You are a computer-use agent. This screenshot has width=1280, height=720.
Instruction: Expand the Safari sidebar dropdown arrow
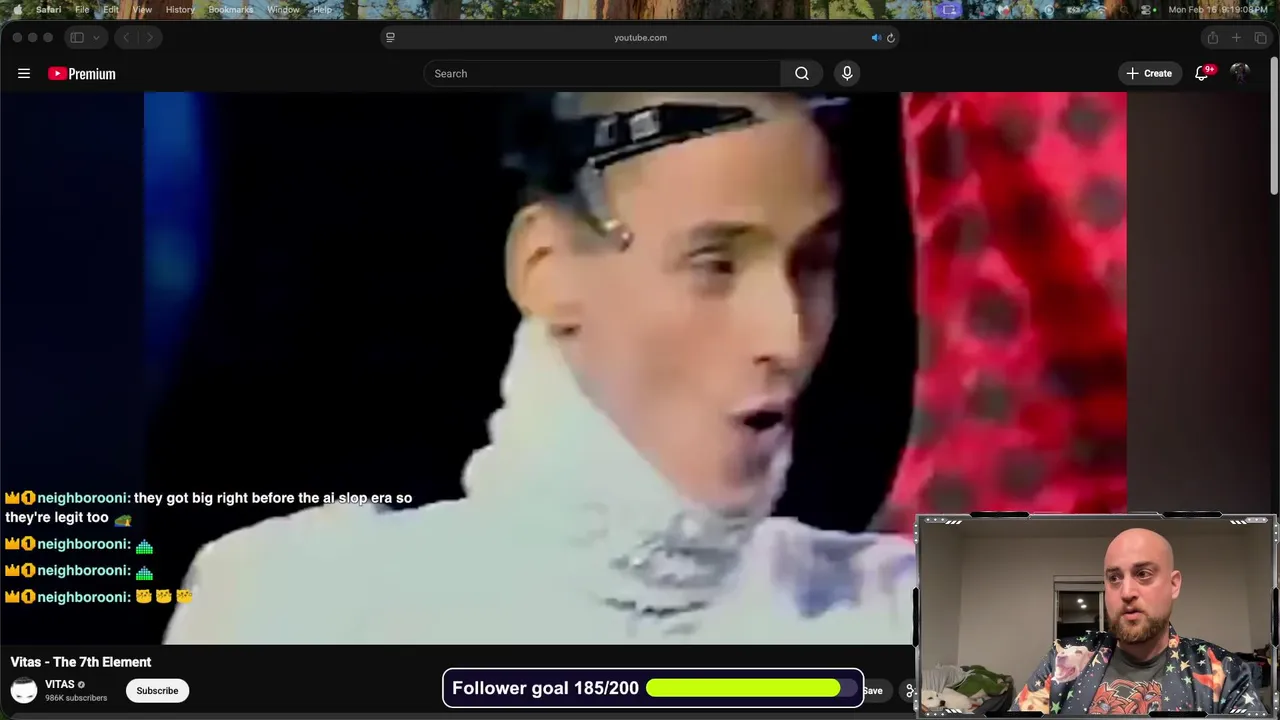pos(97,37)
